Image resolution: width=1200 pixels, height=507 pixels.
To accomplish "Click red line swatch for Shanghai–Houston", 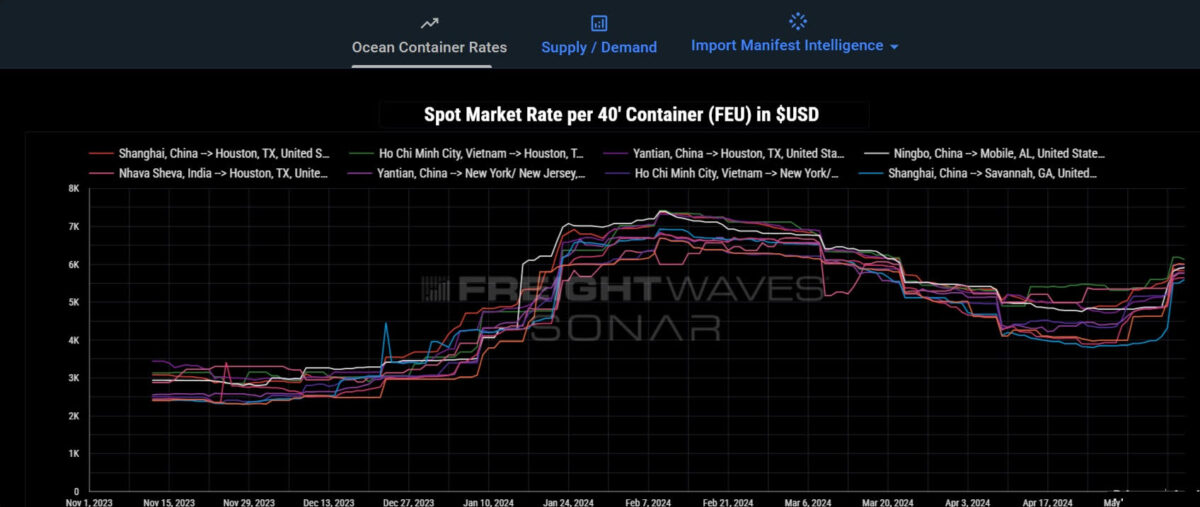I will [x=101, y=153].
